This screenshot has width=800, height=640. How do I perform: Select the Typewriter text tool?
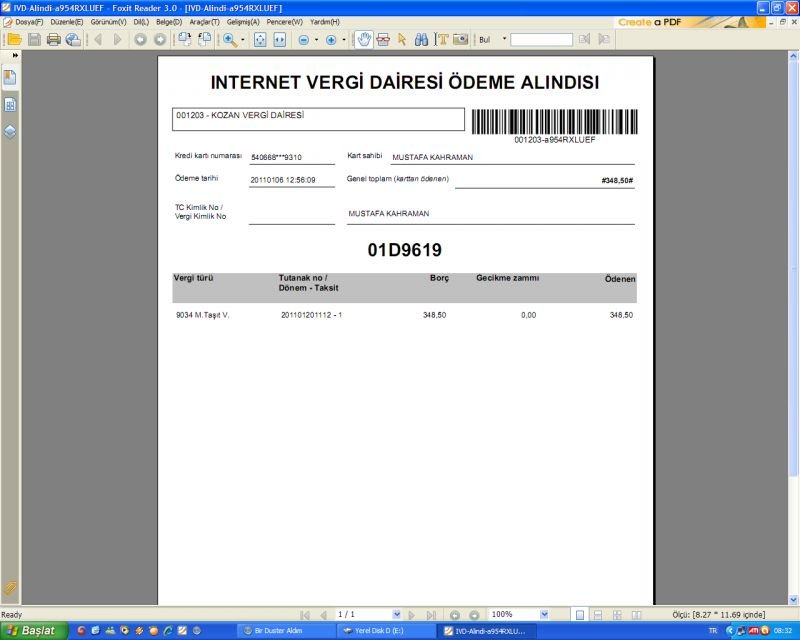(x=442, y=40)
